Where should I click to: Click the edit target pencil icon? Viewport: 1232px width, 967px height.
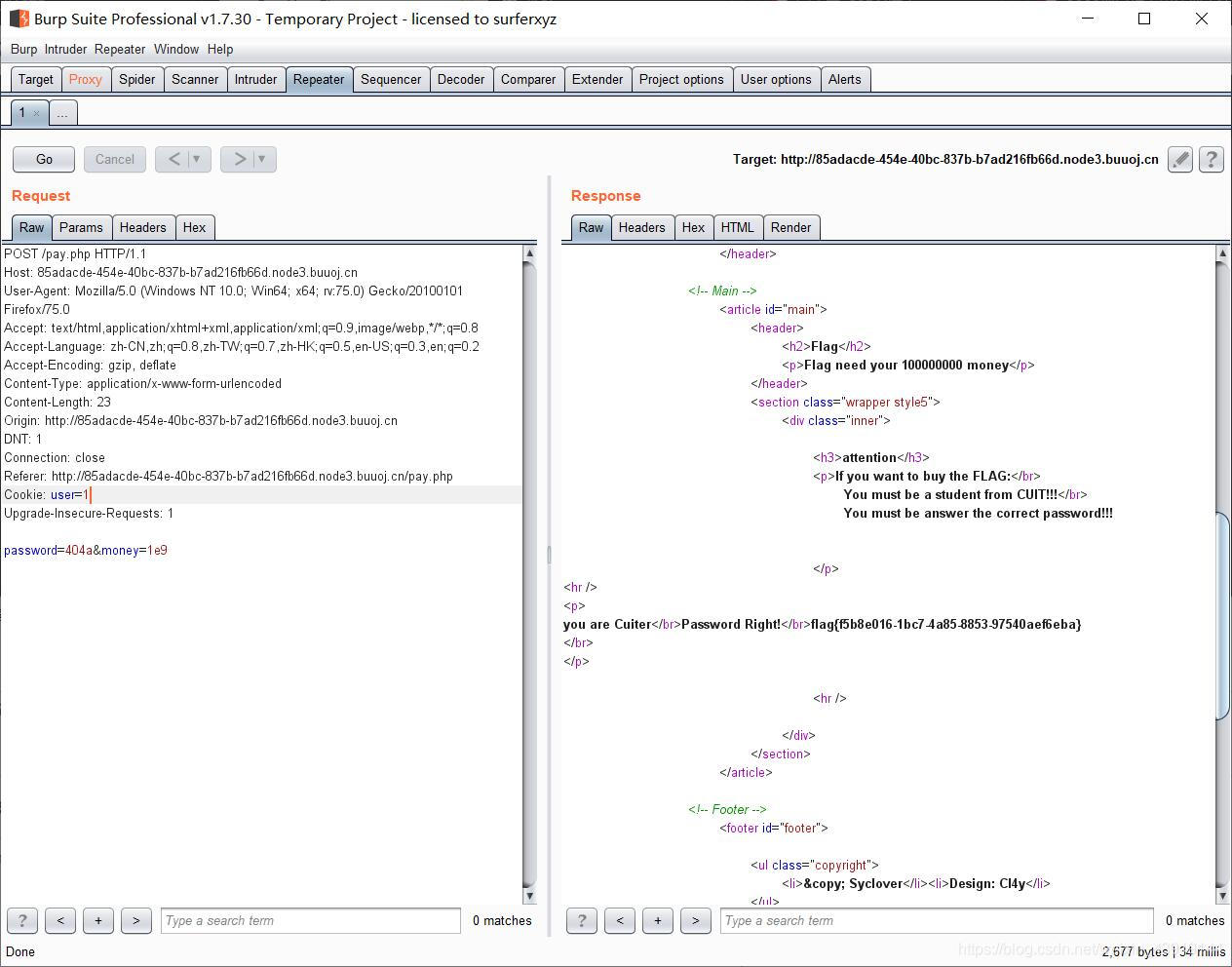(x=1180, y=159)
